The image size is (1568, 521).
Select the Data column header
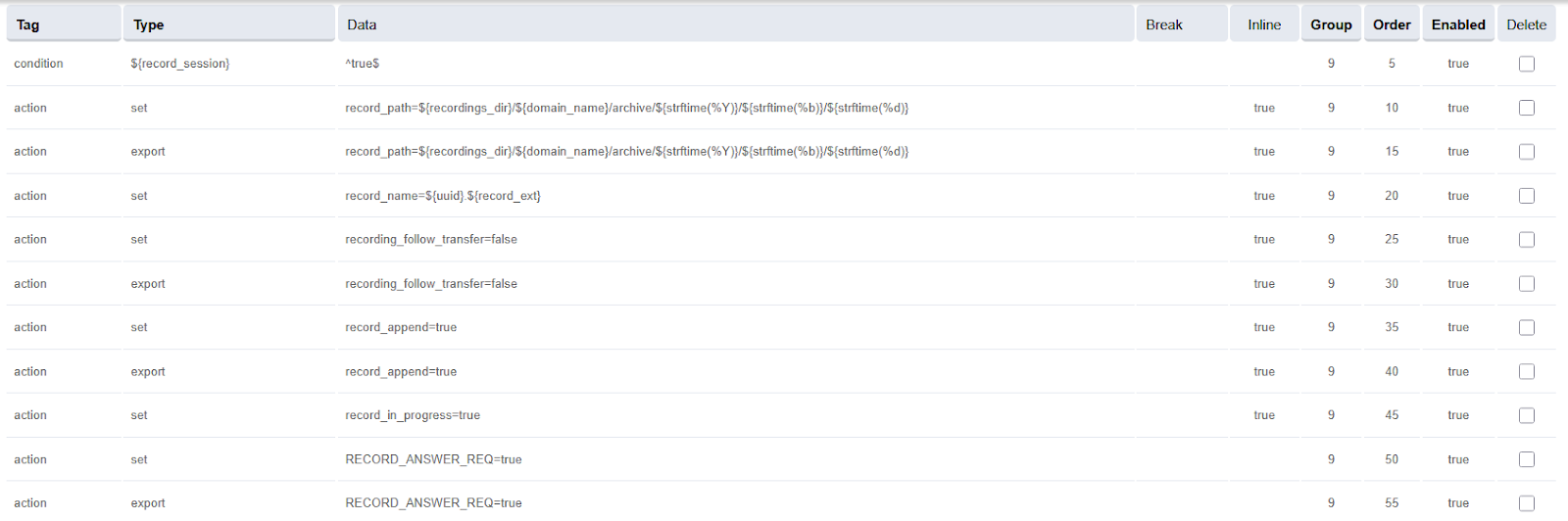click(x=362, y=25)
